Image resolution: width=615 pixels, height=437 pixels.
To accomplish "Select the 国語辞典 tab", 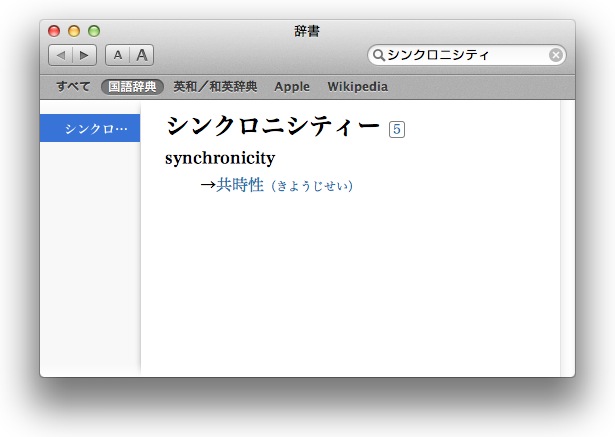I will [x=132, y=87].
